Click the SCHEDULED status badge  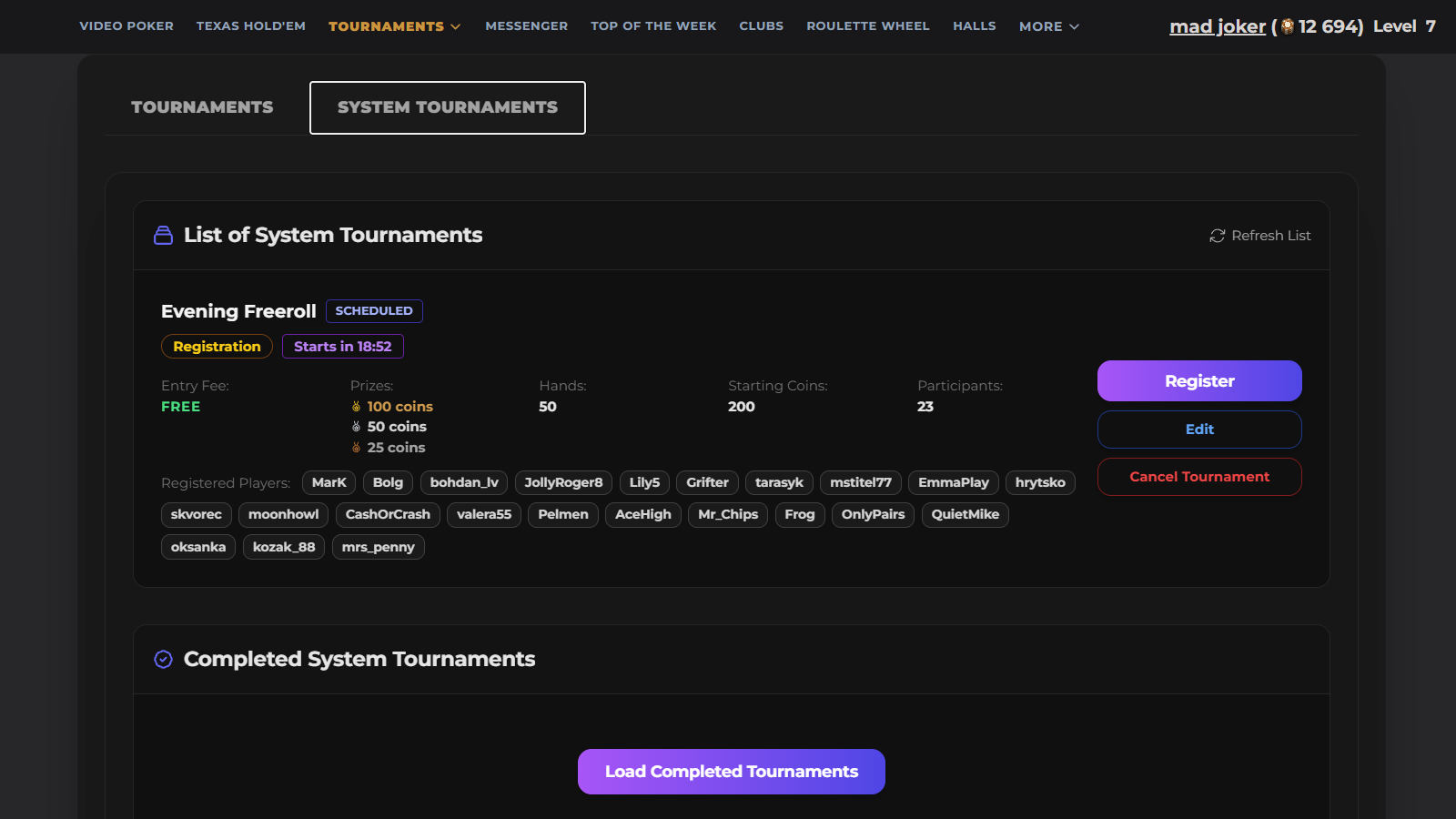click(x=374, y=311)
